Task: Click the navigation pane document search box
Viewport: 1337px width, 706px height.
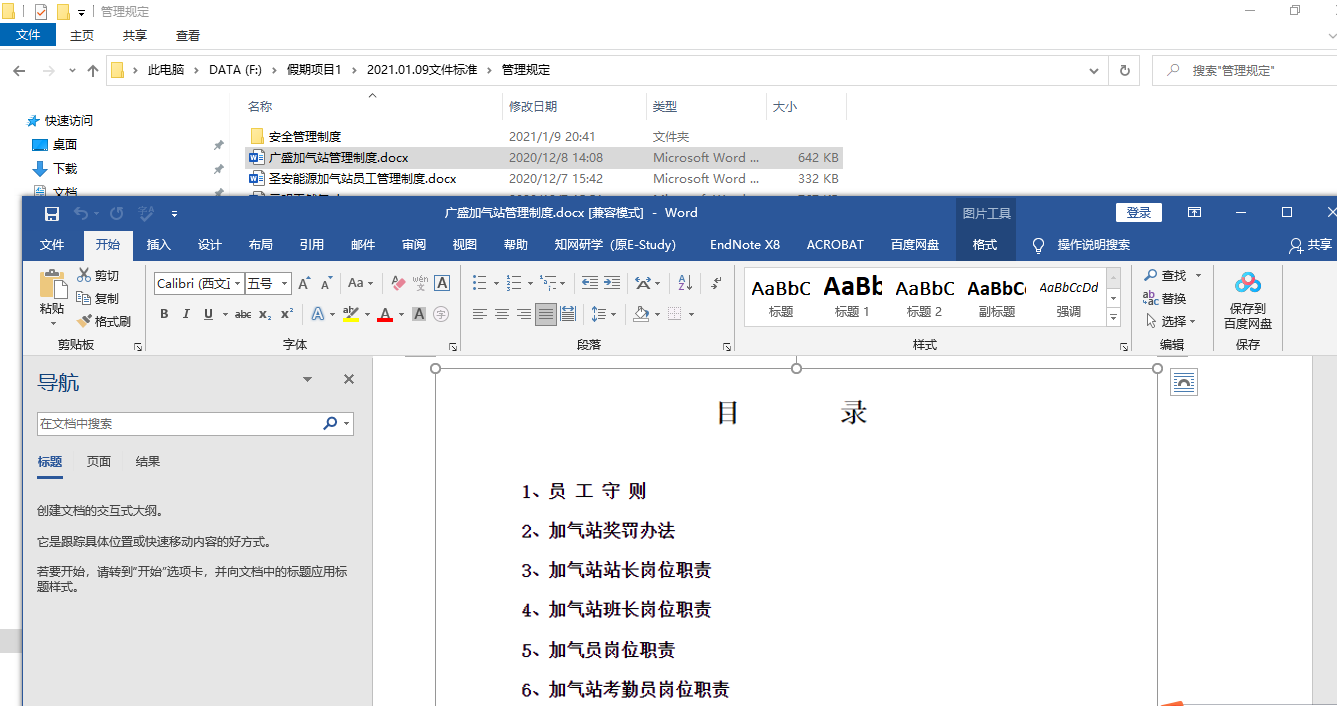Action: [x=180, y=424]
